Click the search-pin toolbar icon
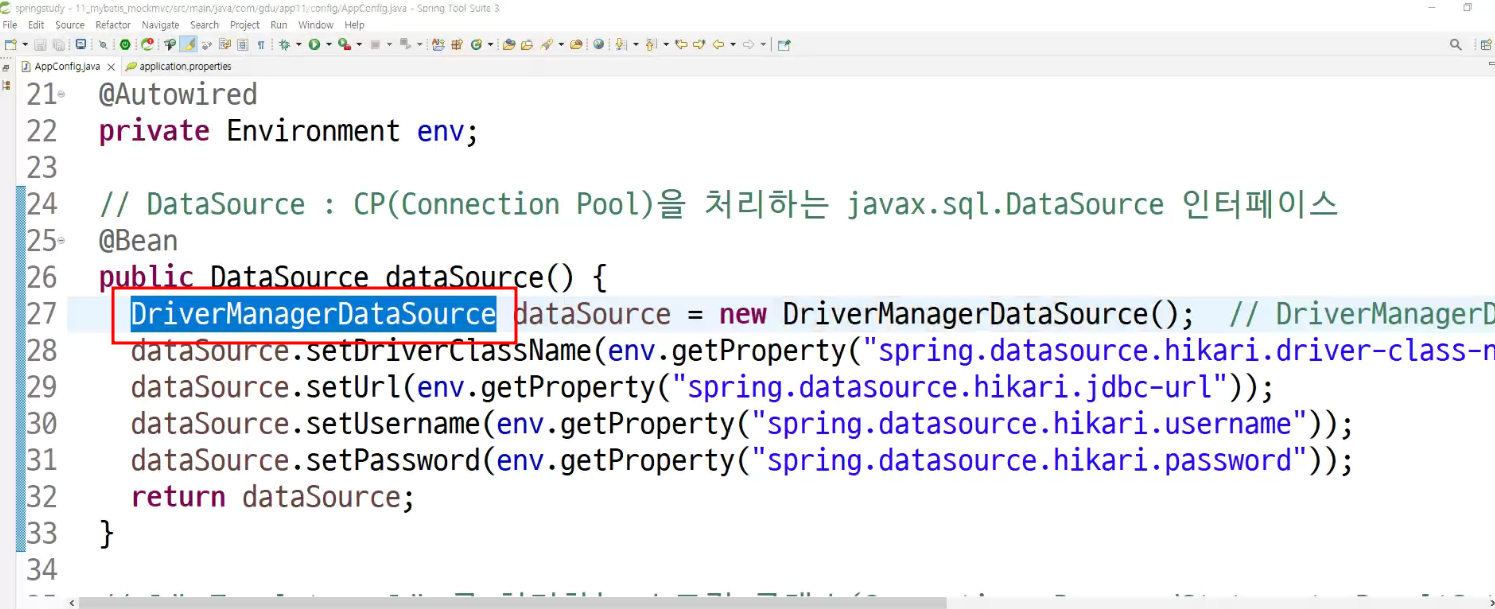The width and height of the screenshot is (1495, 609). [x=169, y=44]
